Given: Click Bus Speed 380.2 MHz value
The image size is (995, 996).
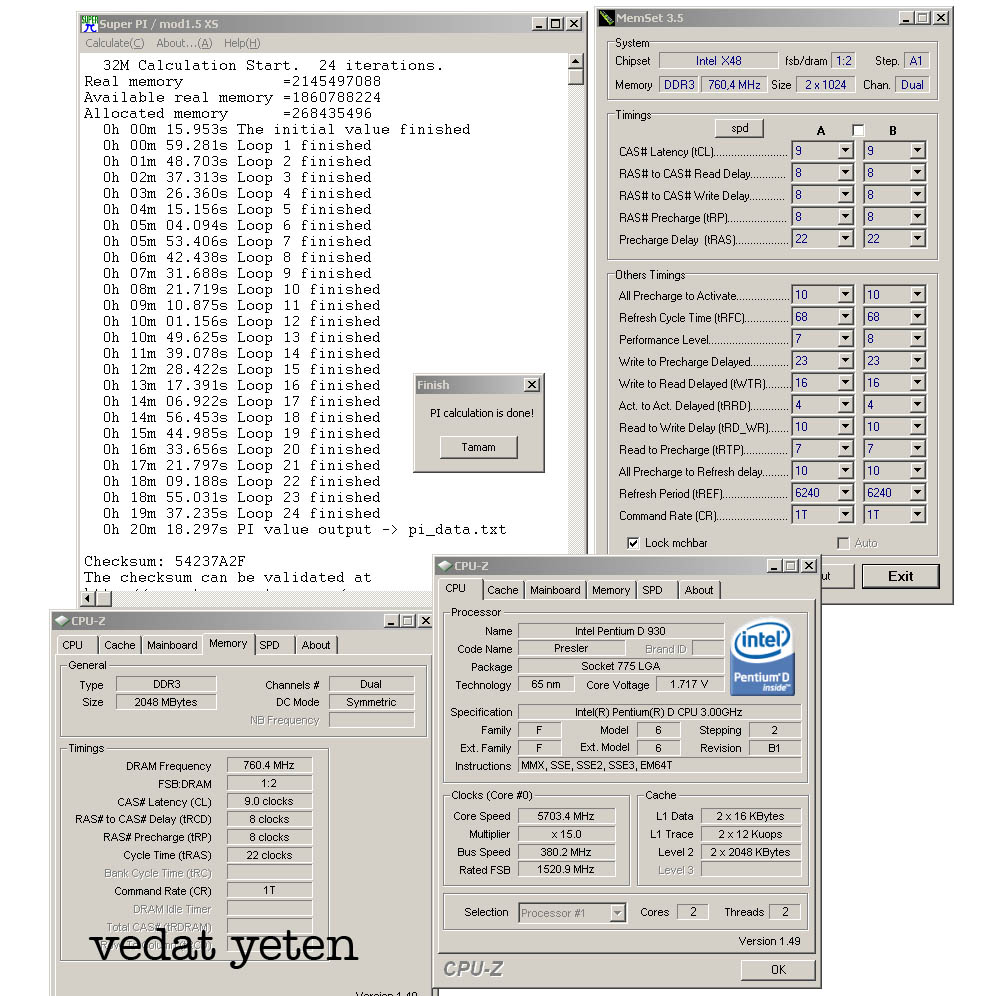Looking at the screenshot, I should pyautogui.click(x=566, y=852).
